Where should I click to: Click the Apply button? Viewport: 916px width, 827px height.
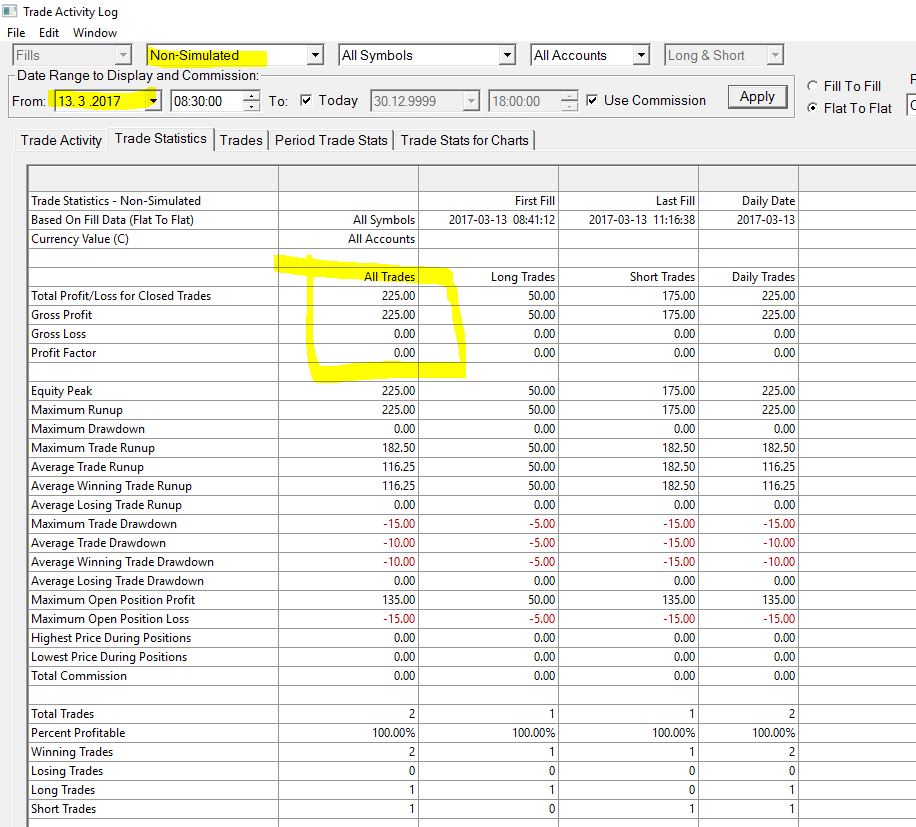[757, 96]
